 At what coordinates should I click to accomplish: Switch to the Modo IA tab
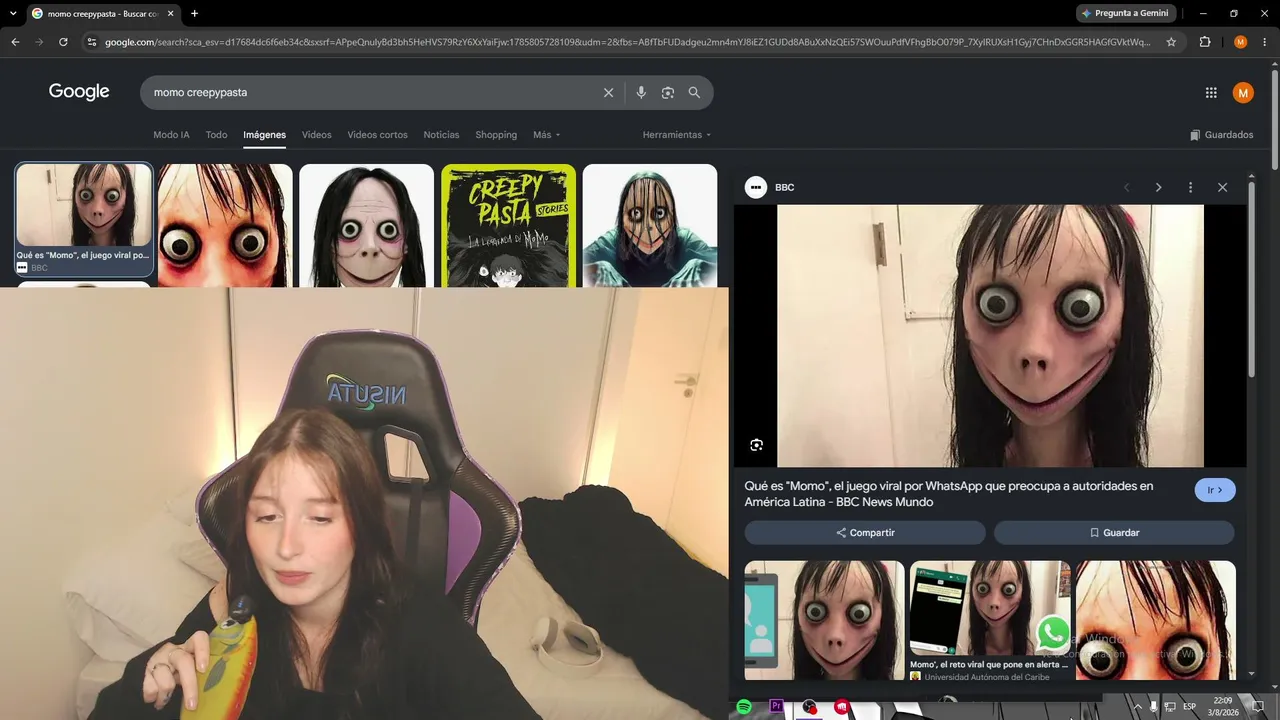pos(171,135)
